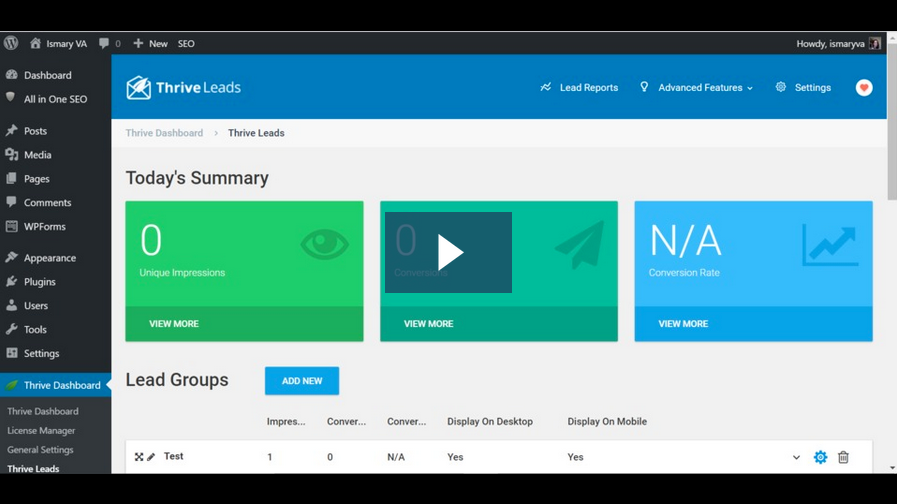
Task: Click the Test lead group name
Action: pos(173,456)
